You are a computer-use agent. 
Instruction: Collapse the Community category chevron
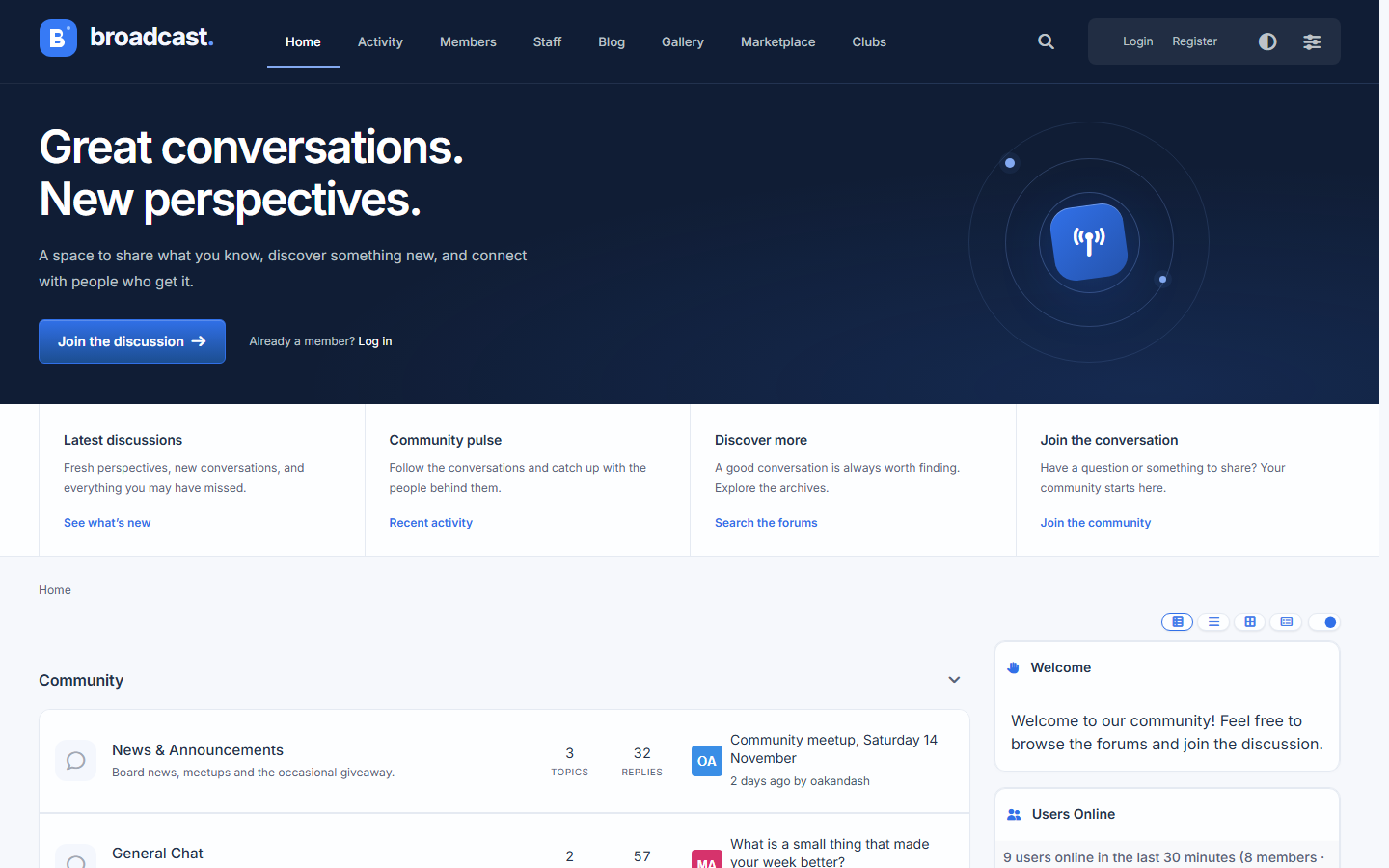click(954, 680)
